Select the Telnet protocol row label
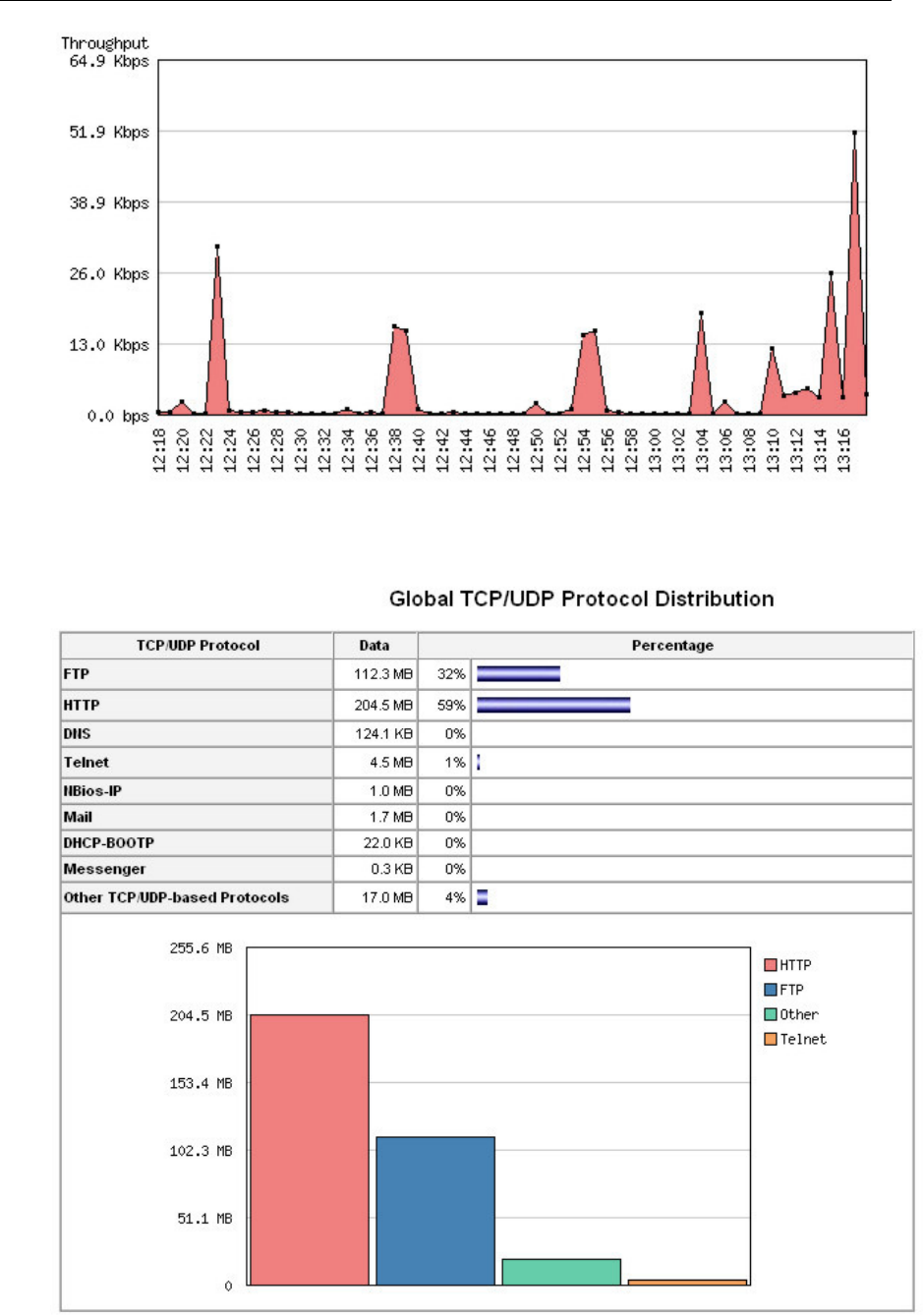This screenshot has height=1316, width=924. pyautogui.click(x=87, y=762)
